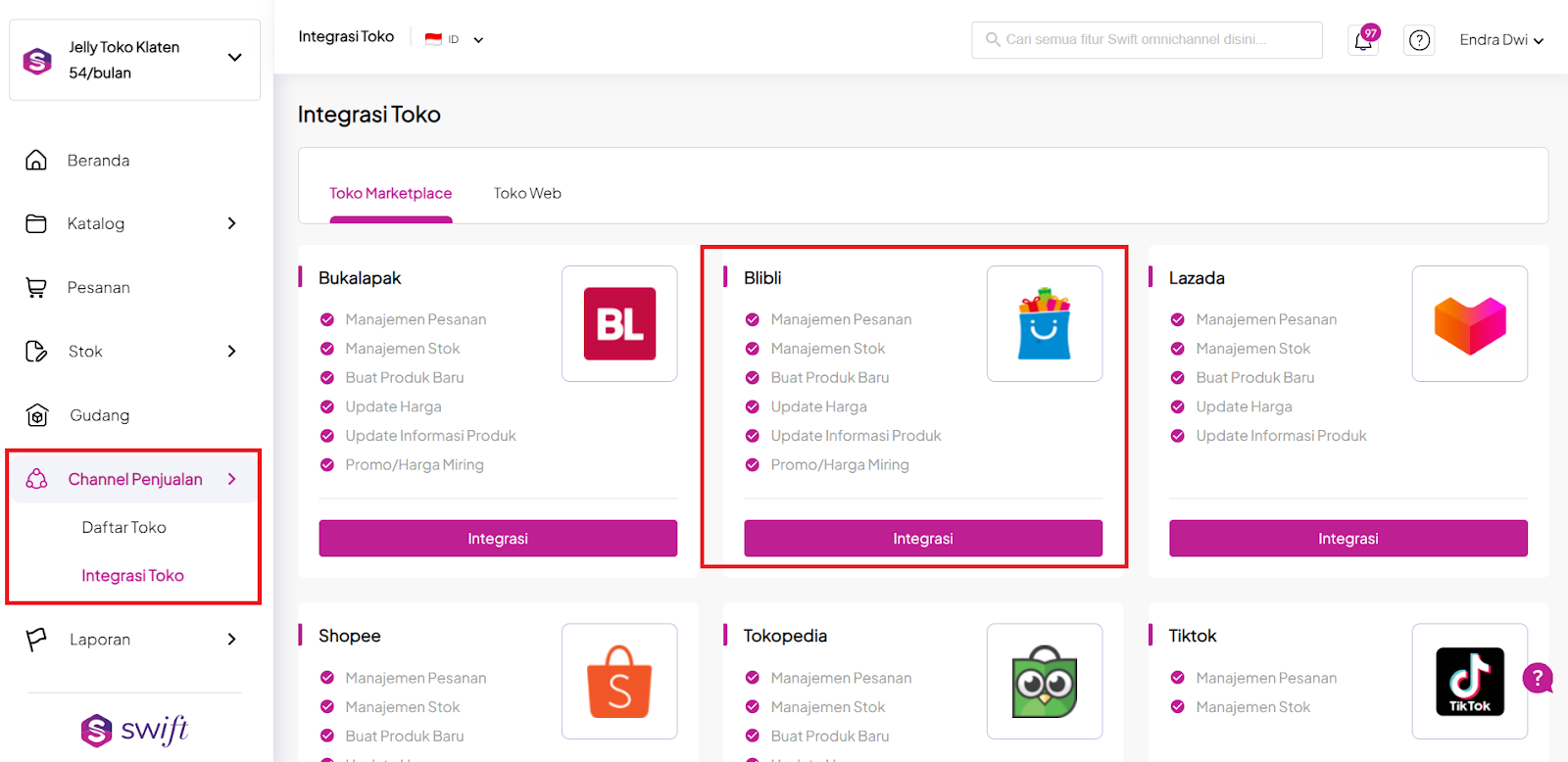Go to Gudang menu item
The image size is (1568, 762).
tap(100, 415)
